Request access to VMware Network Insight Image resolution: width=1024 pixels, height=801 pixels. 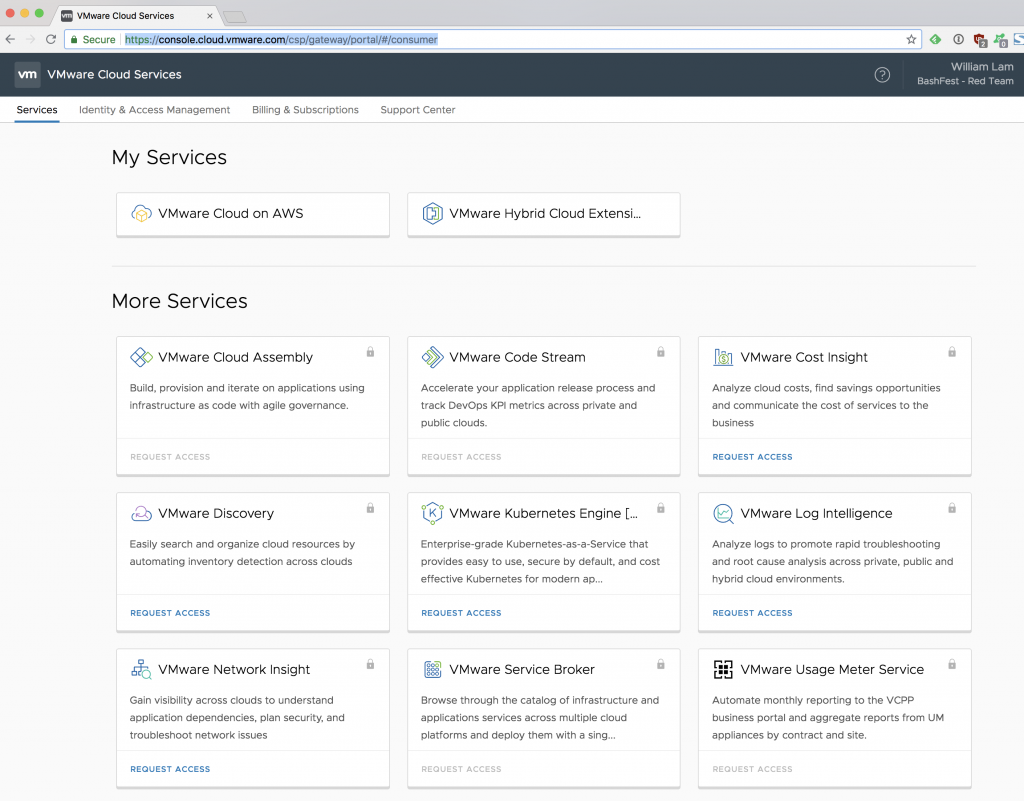(170, 768)
